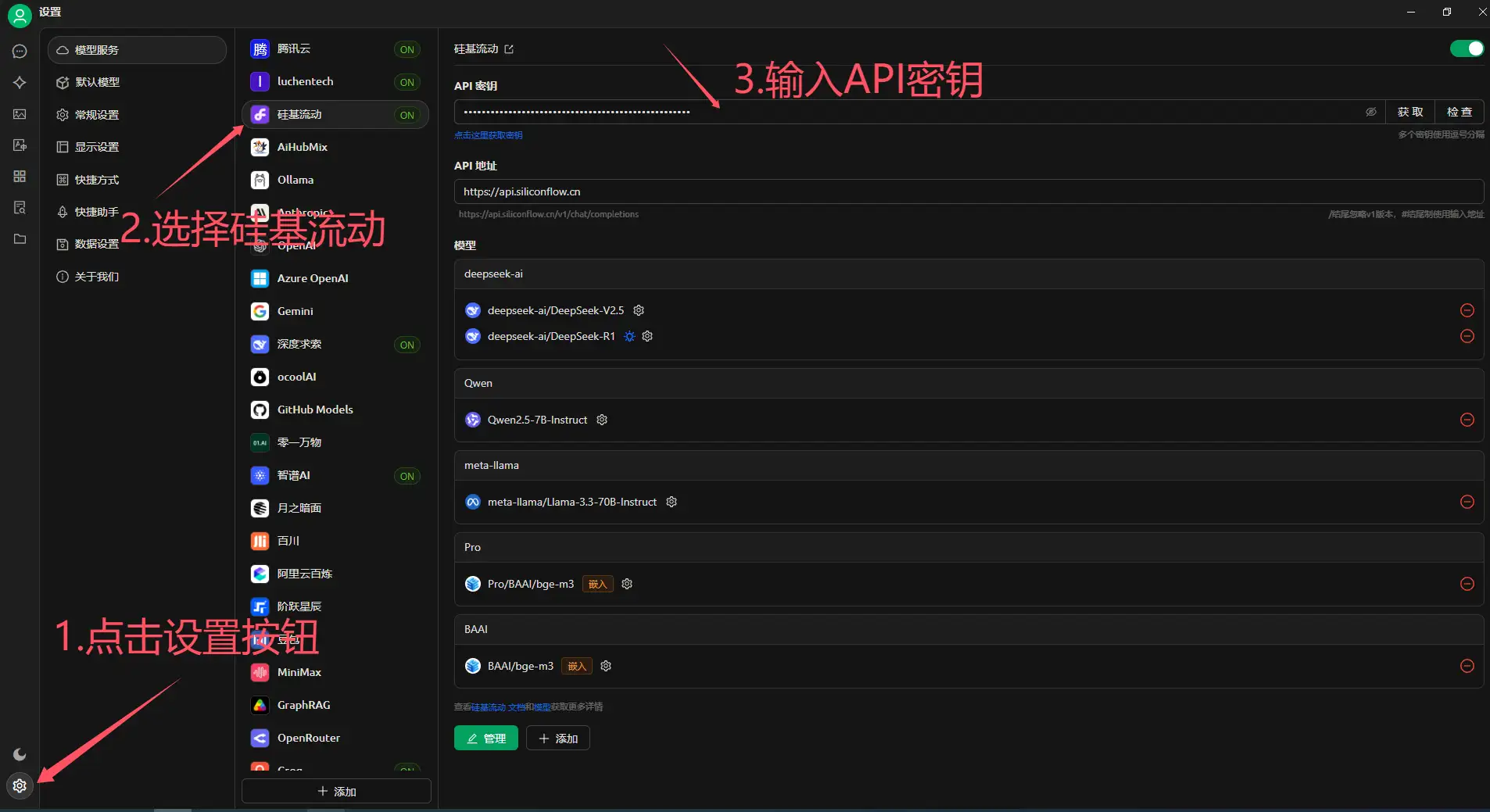Click the moon icon to switch theme
The height and width of the screenshot is (812, 1490).
(x=20, y=754)
